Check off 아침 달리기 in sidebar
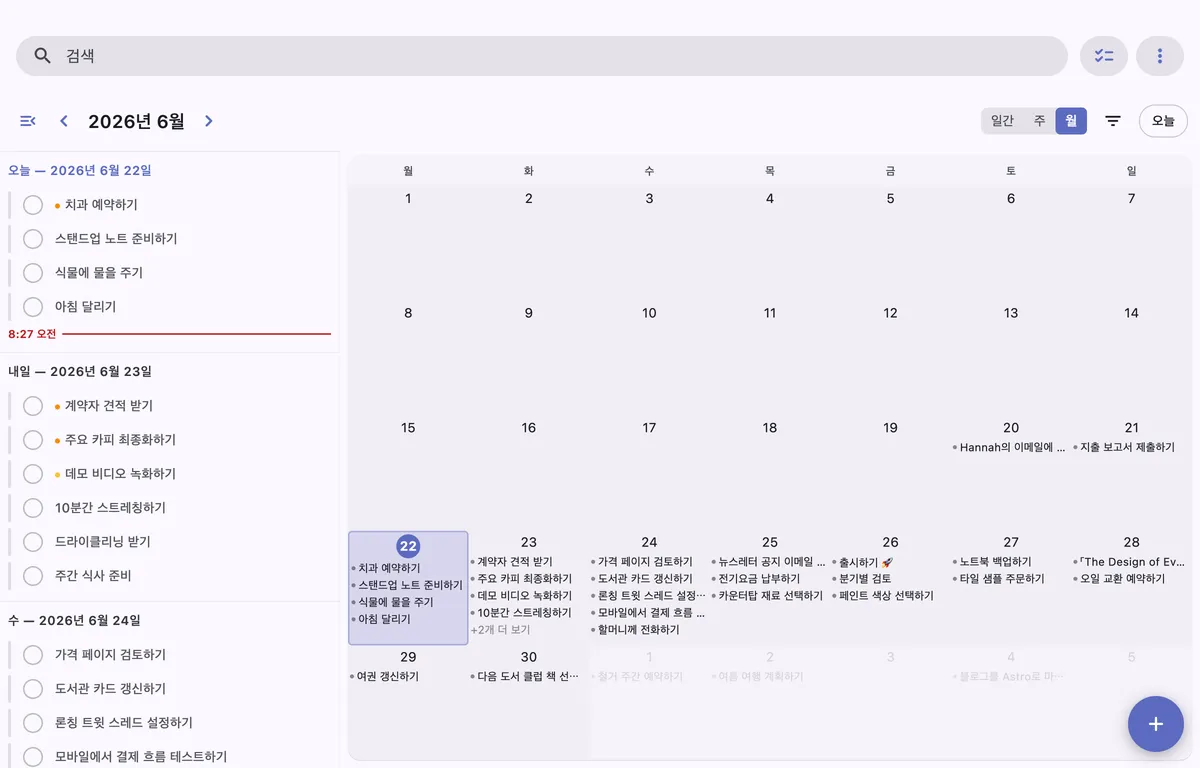 pos(33,307)
